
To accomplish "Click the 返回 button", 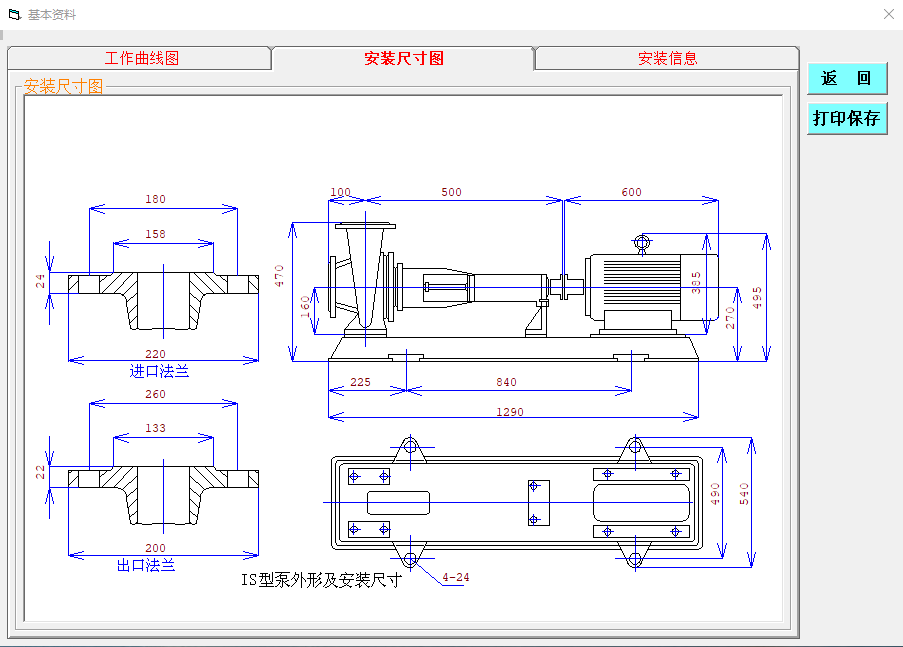I will click(847, 78).
